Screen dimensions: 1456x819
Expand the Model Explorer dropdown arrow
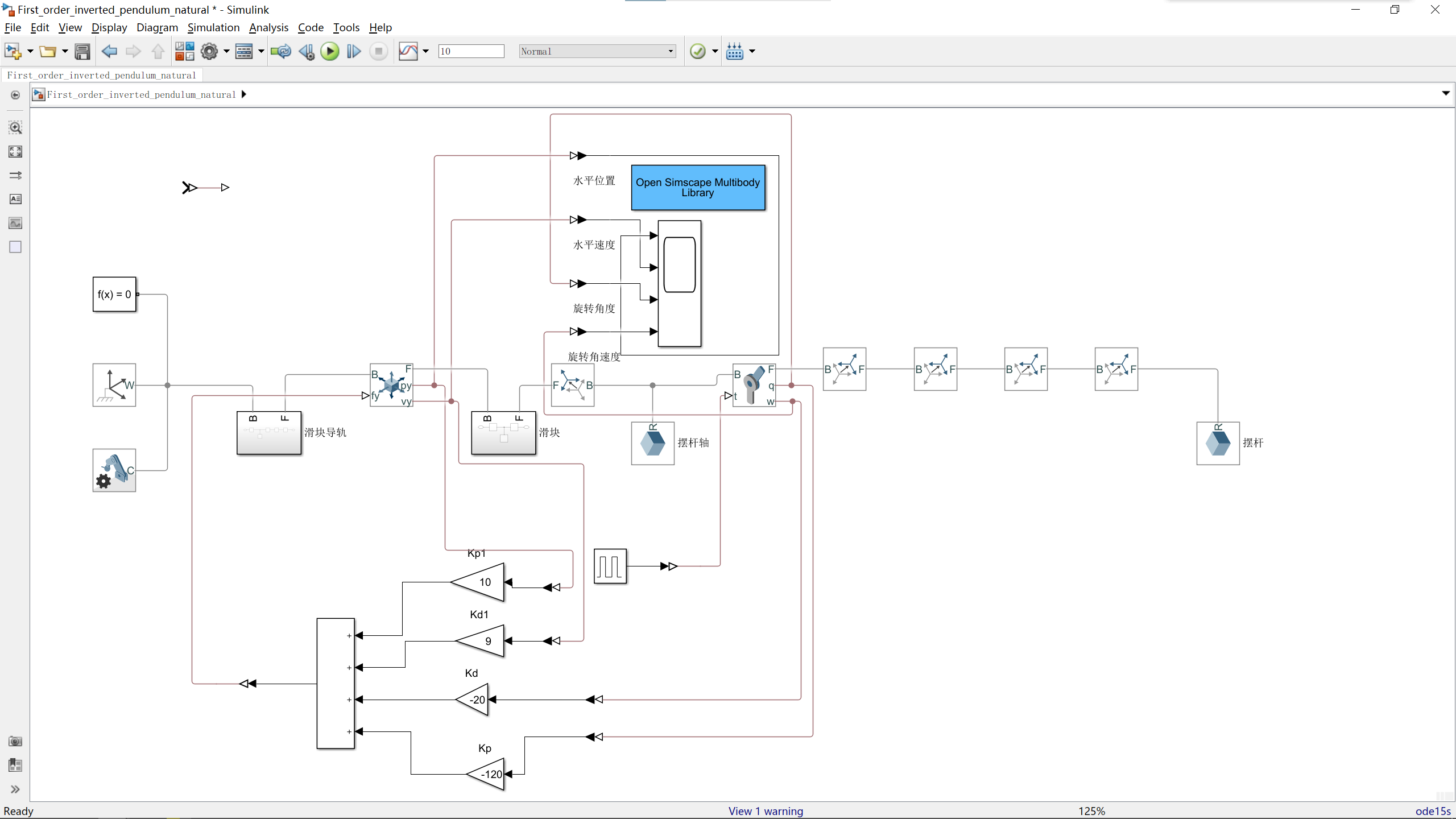click(x=261, y=51)
